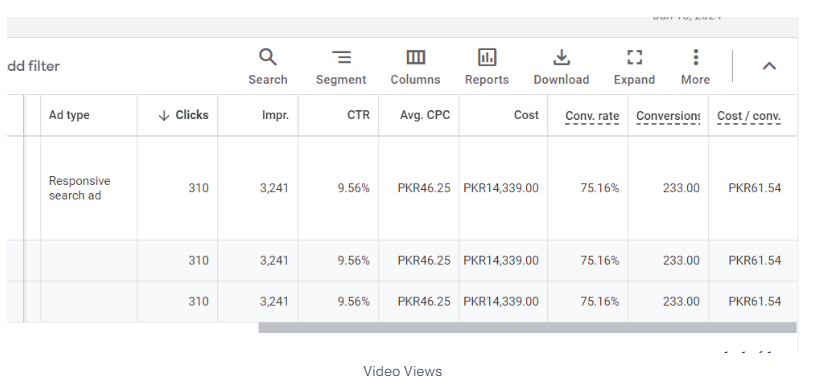Click the horizontal scrollbar under the table
824x390 pixels.
[528, 328]
